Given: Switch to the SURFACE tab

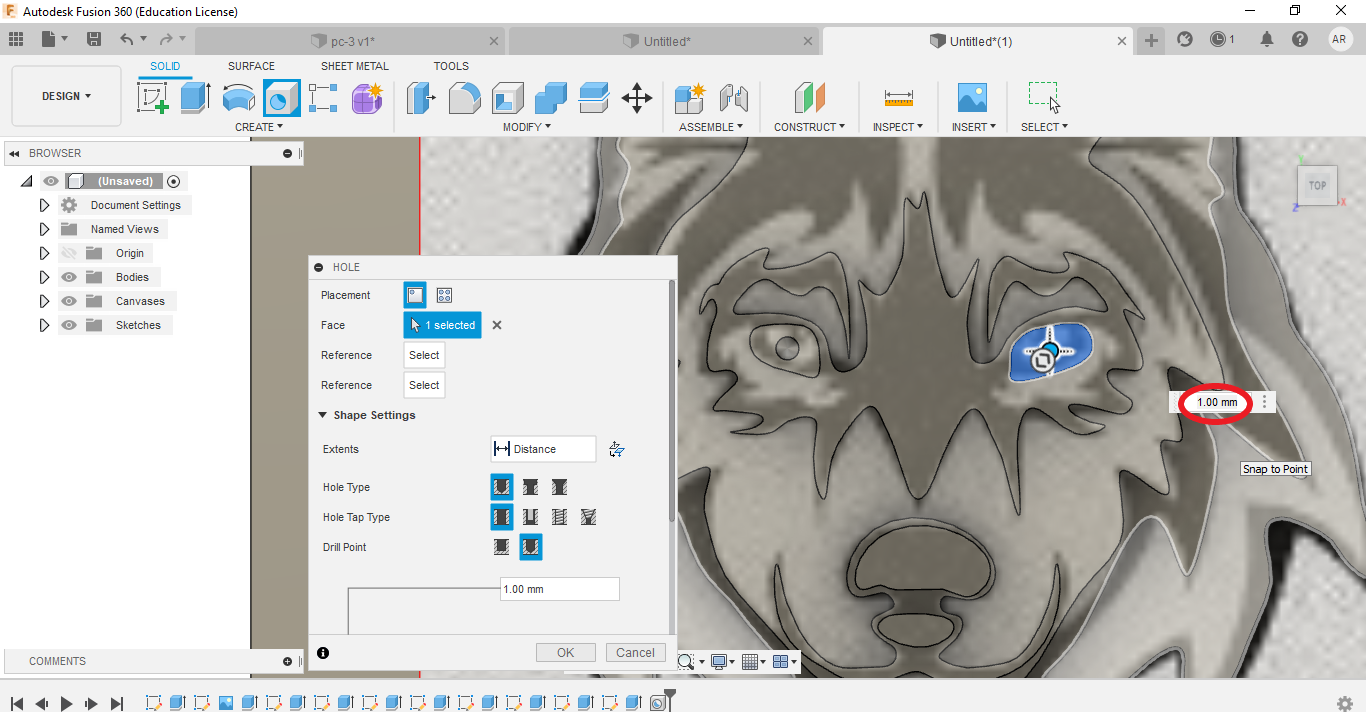Looking at the screenshot, I should tap(251, 66).
